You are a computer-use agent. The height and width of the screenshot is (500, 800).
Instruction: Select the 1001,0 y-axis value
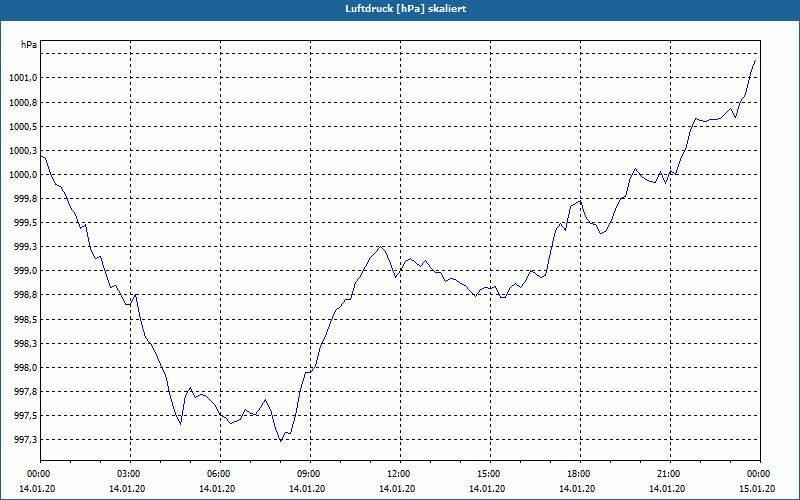[23, 78]
